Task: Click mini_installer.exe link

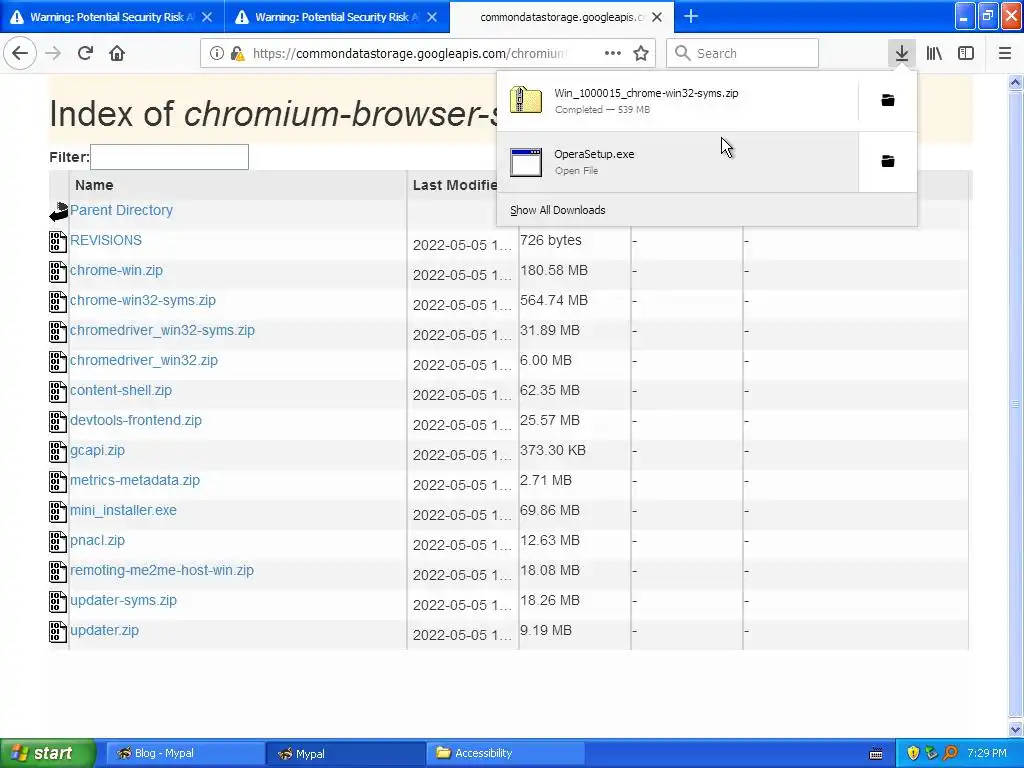Action: [x=123, y=511]
